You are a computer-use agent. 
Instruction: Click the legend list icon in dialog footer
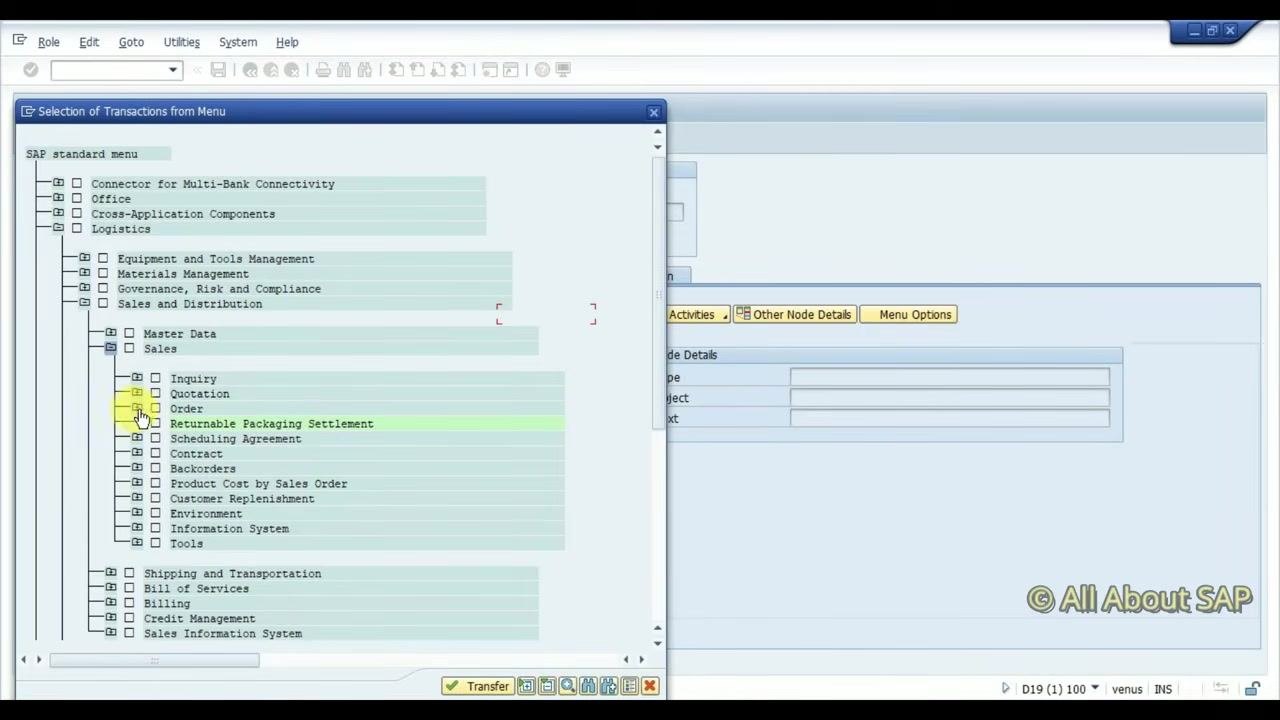point(629,686)
